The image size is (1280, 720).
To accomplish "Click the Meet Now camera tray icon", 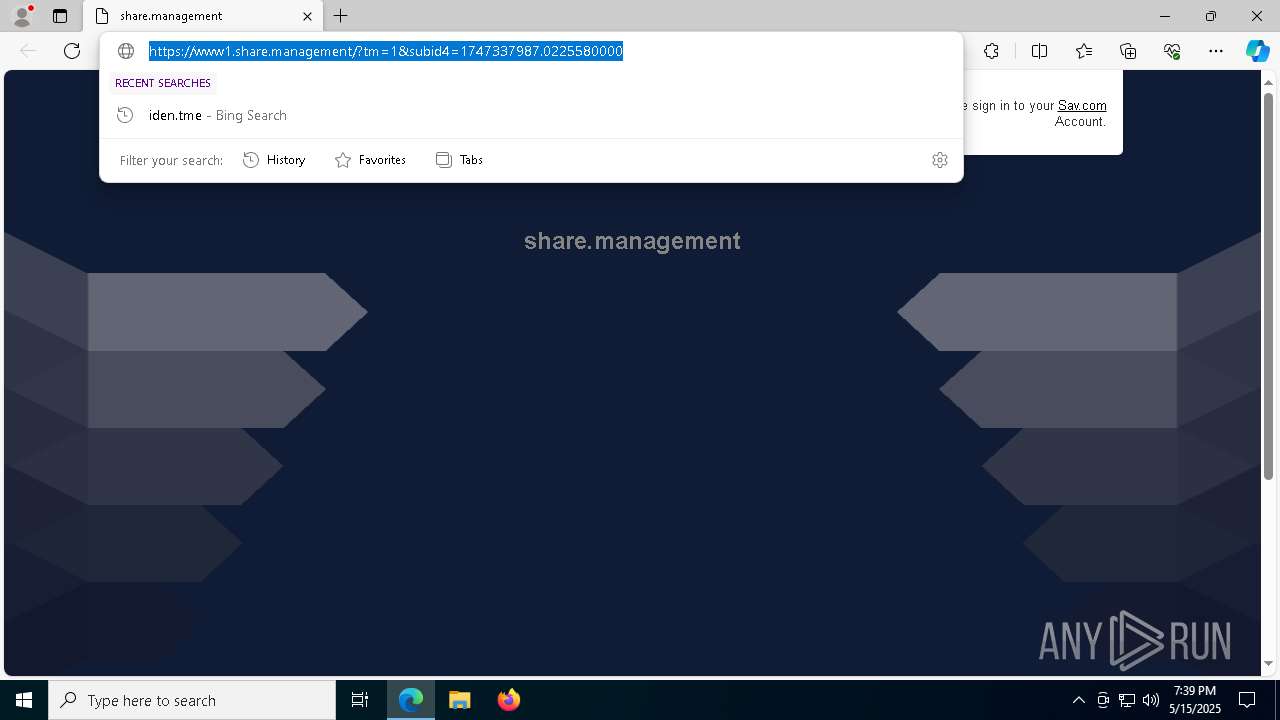I will click(1103, 700).
